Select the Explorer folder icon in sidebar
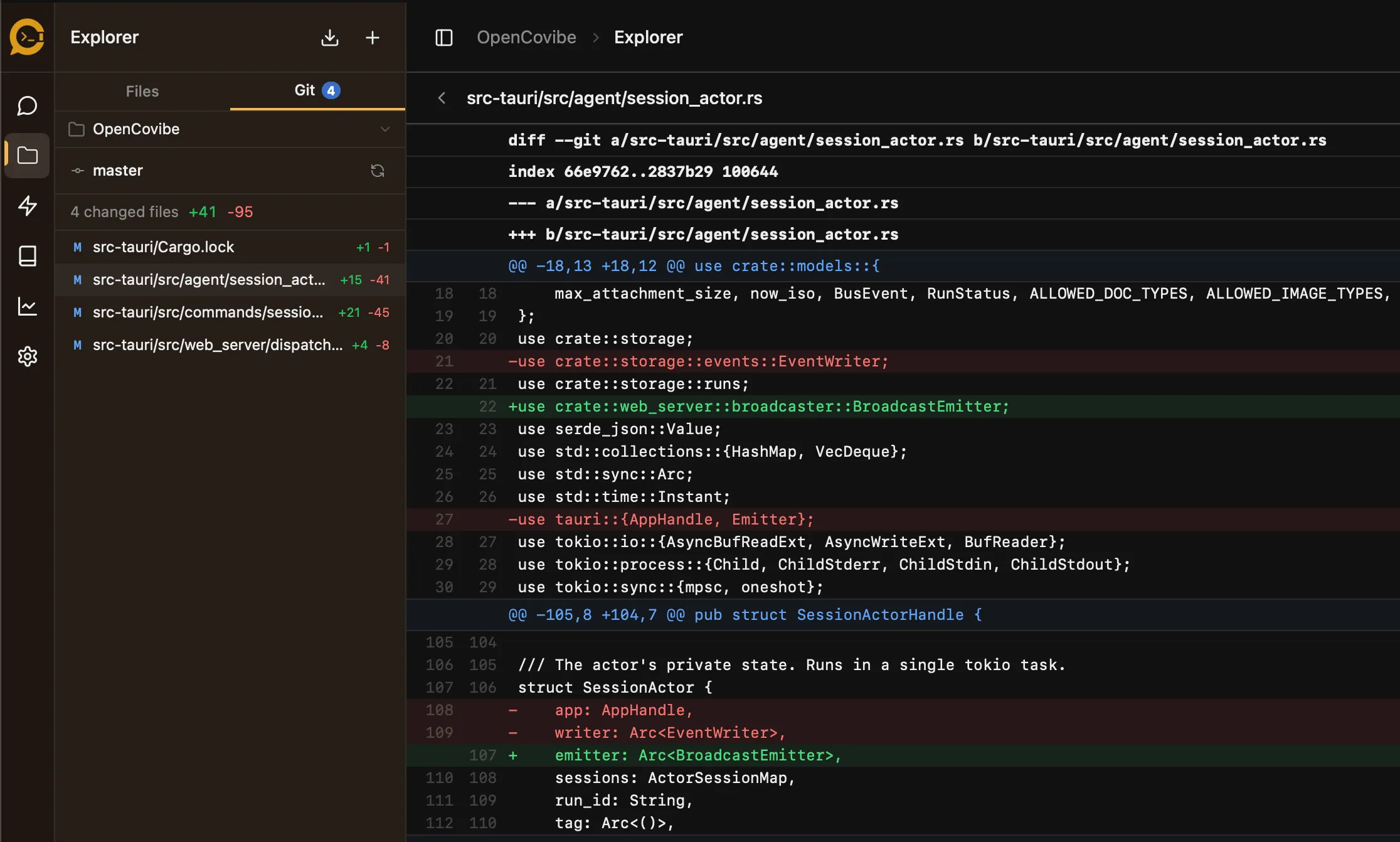1400x842 pixels. click(x=27, y=156)
